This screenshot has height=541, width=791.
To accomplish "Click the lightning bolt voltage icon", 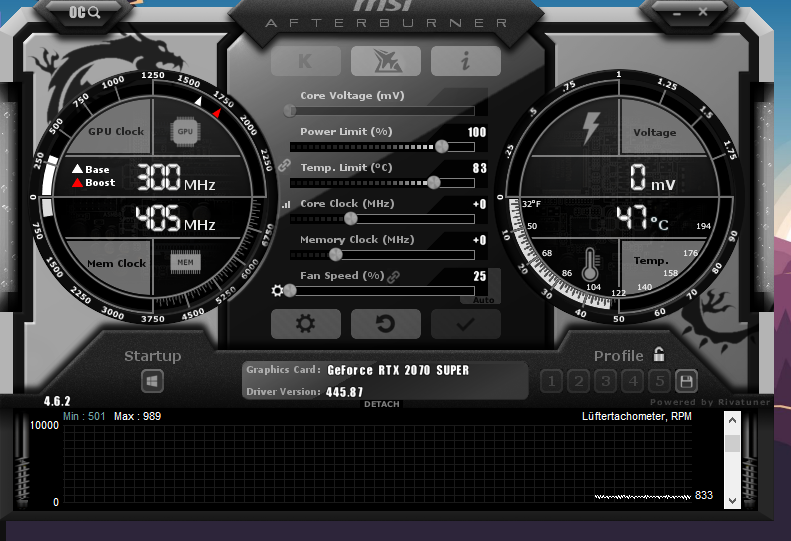I will click(591, 128).
